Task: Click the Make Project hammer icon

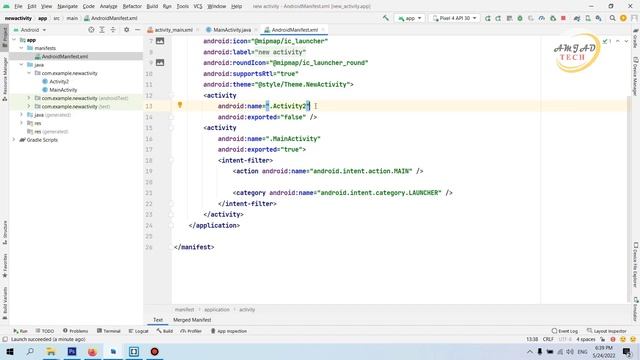Action: (385, 18)
